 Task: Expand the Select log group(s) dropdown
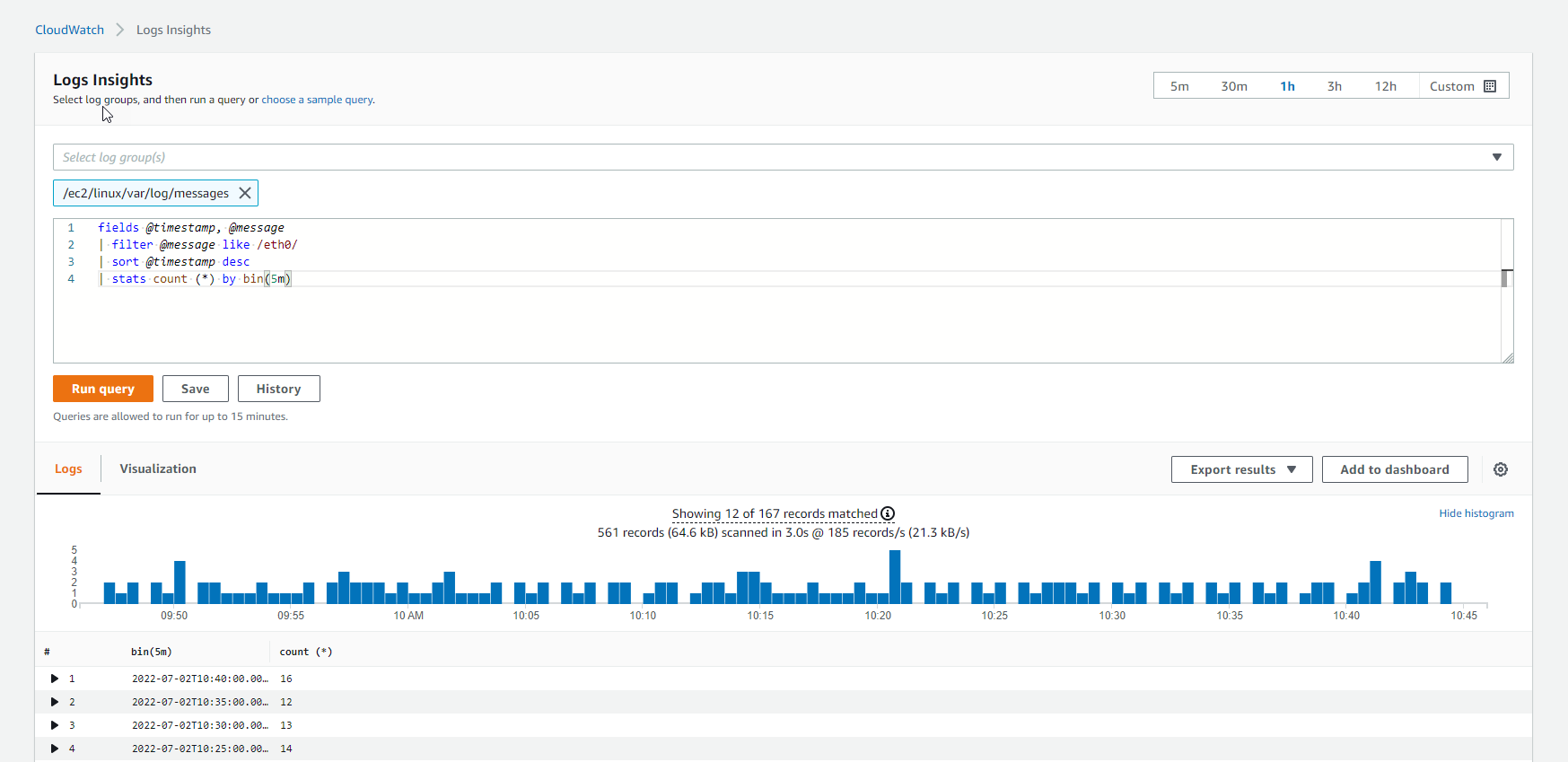click(x=1496, y=157)
